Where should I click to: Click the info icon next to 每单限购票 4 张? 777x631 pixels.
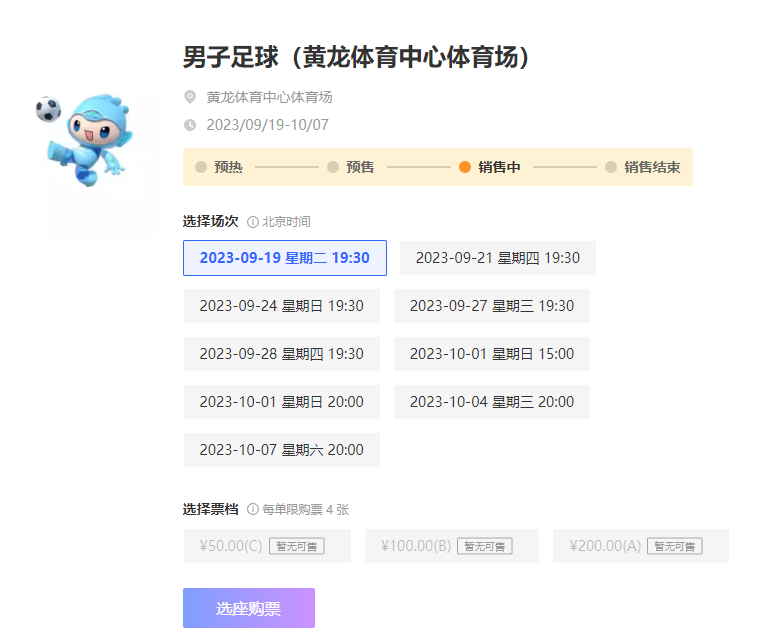pyautogui.click(x=253, y=509)
